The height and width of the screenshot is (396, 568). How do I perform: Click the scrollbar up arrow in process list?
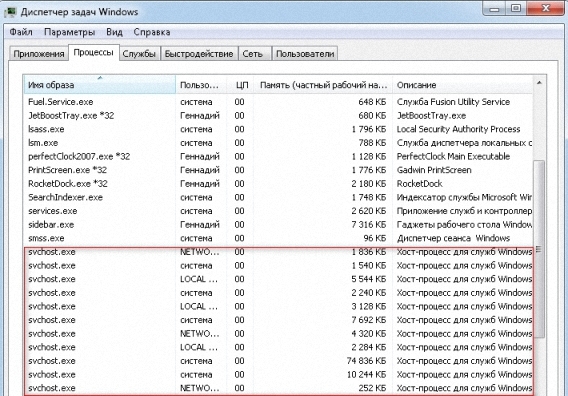pyautogui.click(x=539, y=83)
